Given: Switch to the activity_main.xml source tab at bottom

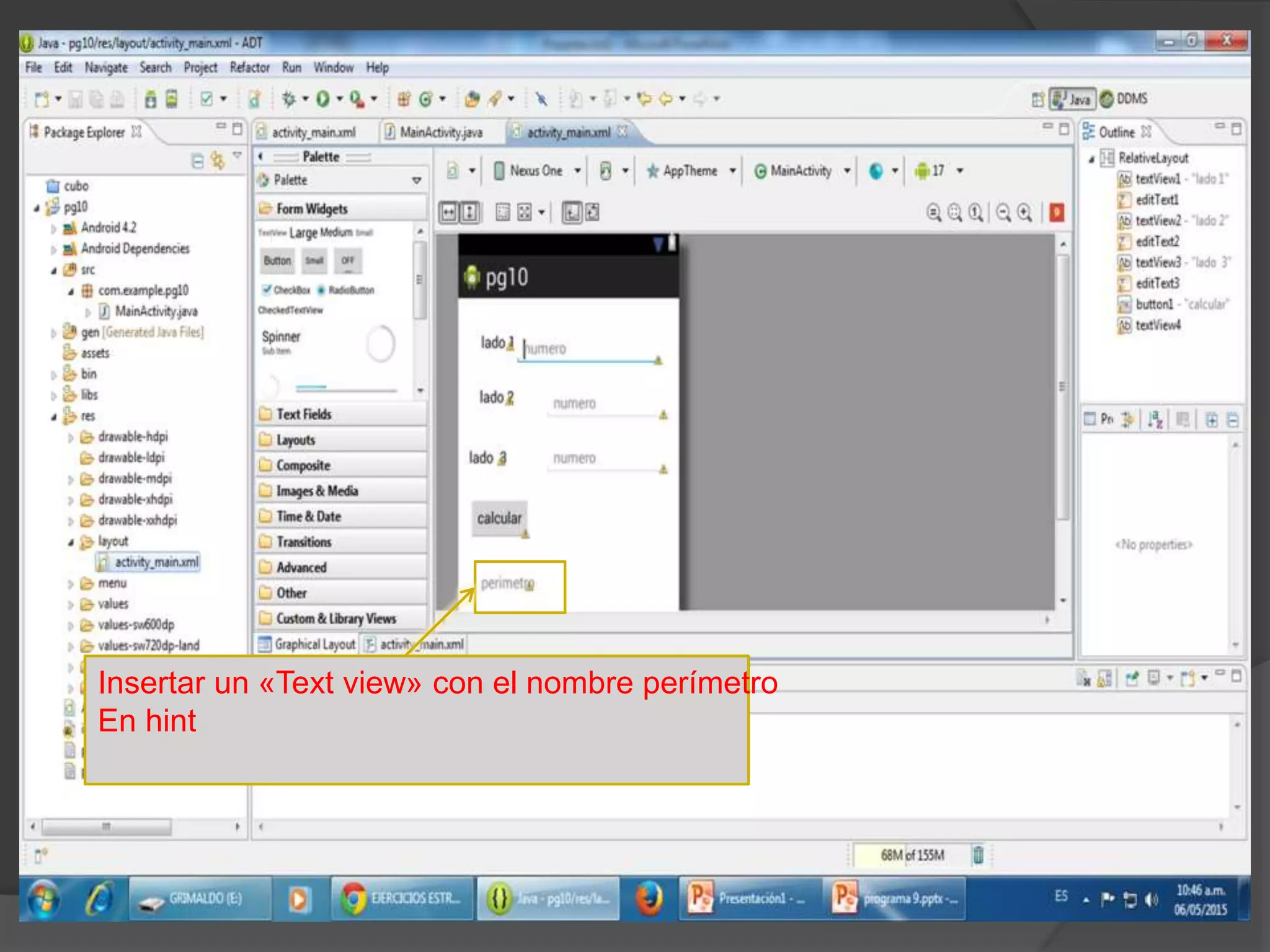Looking at the screenshot, I should (414, 645).
